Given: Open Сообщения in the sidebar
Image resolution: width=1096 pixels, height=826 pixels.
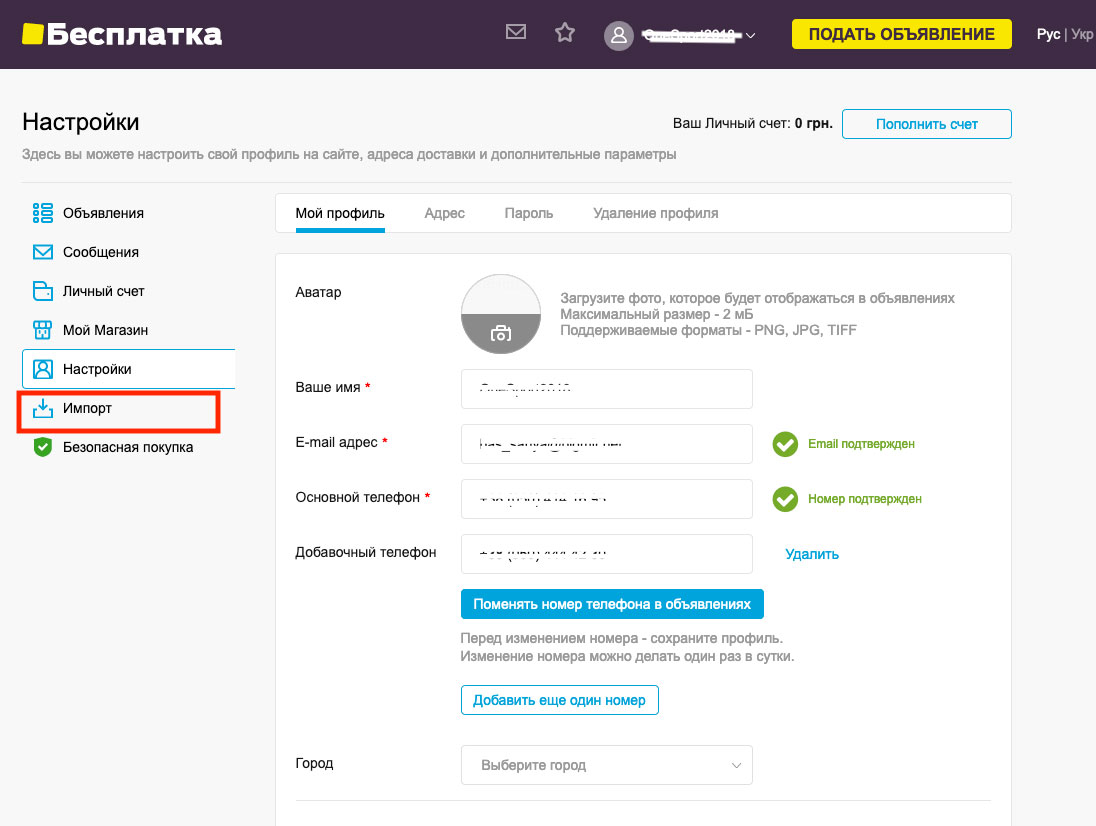Looking at the screenshot, I should coord(100,252).
